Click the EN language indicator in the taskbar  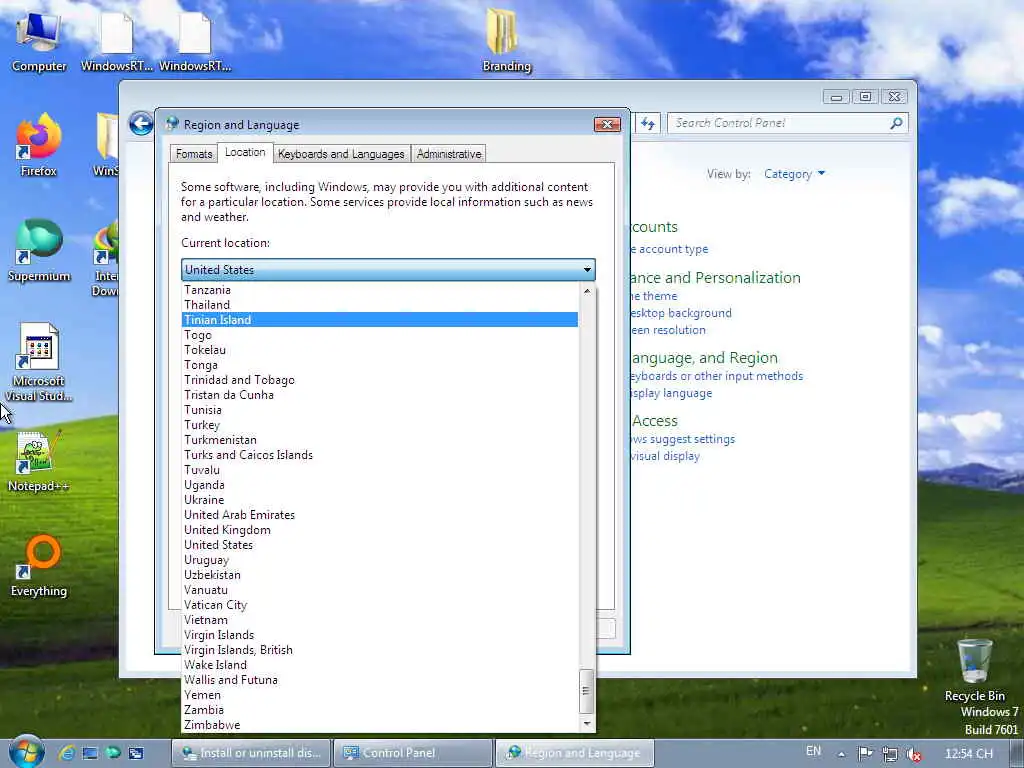[x=813, y=751]
